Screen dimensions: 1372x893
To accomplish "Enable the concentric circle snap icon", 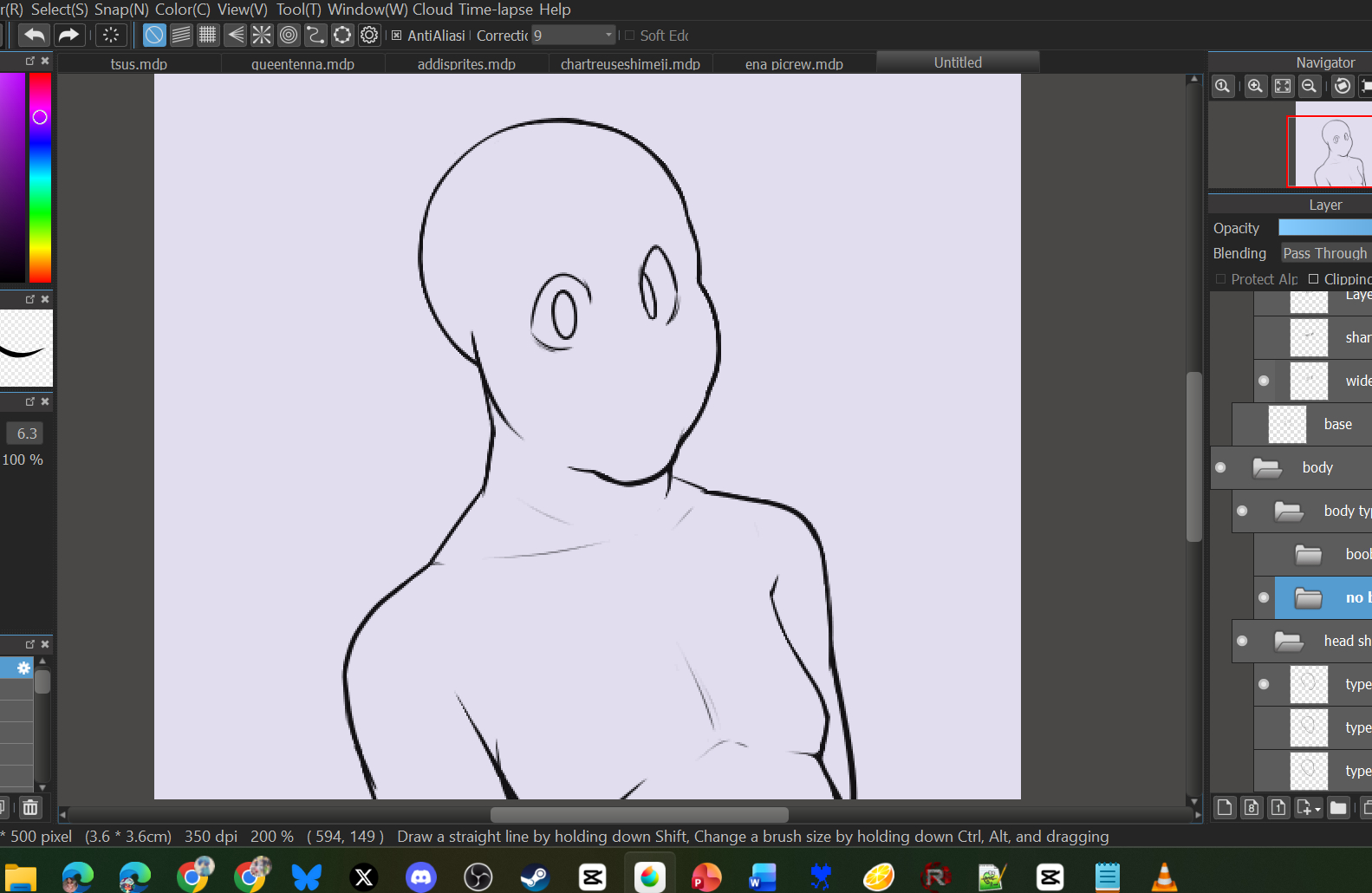I will (289, 35).
